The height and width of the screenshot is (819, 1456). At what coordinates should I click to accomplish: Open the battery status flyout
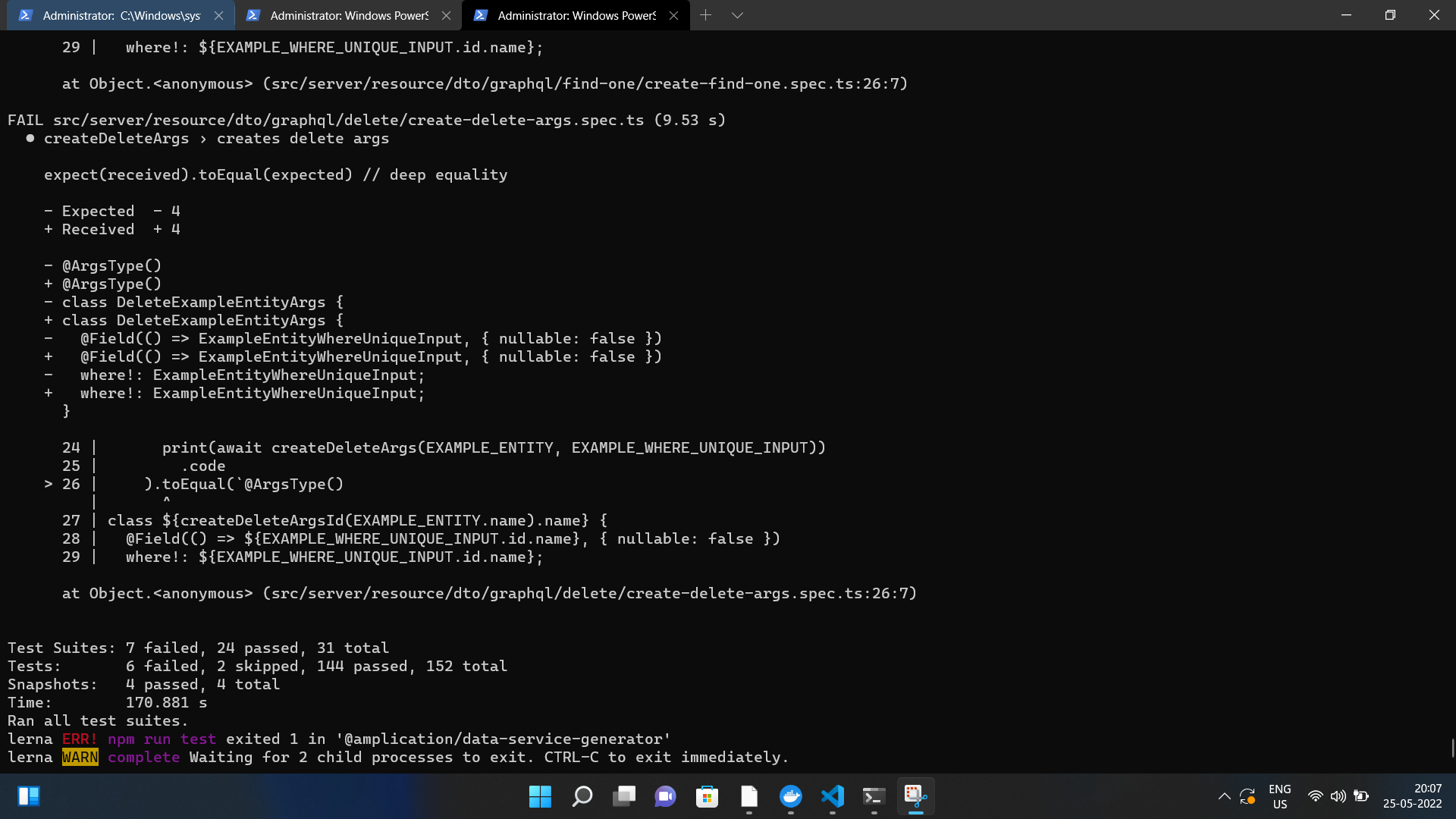click(x=1362, y=796)
